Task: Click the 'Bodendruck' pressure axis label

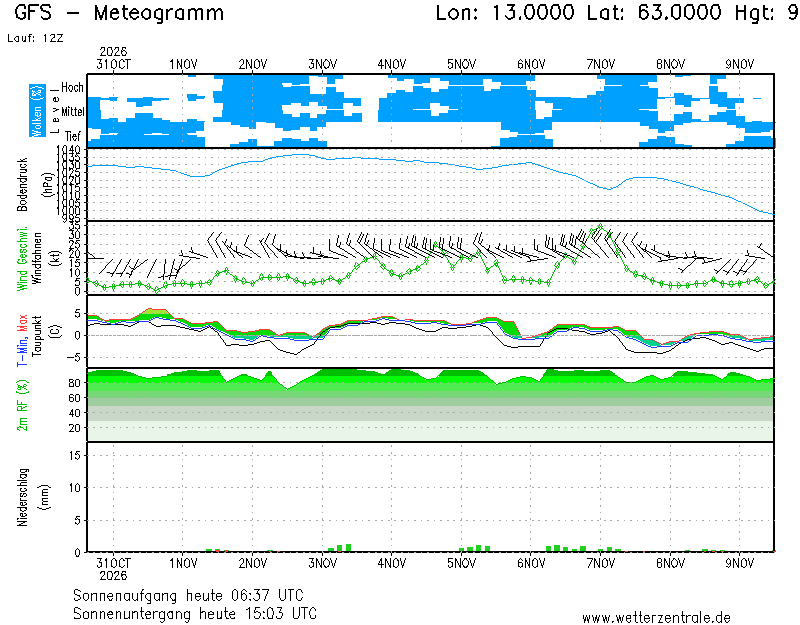Action: [x=22, y=185]
